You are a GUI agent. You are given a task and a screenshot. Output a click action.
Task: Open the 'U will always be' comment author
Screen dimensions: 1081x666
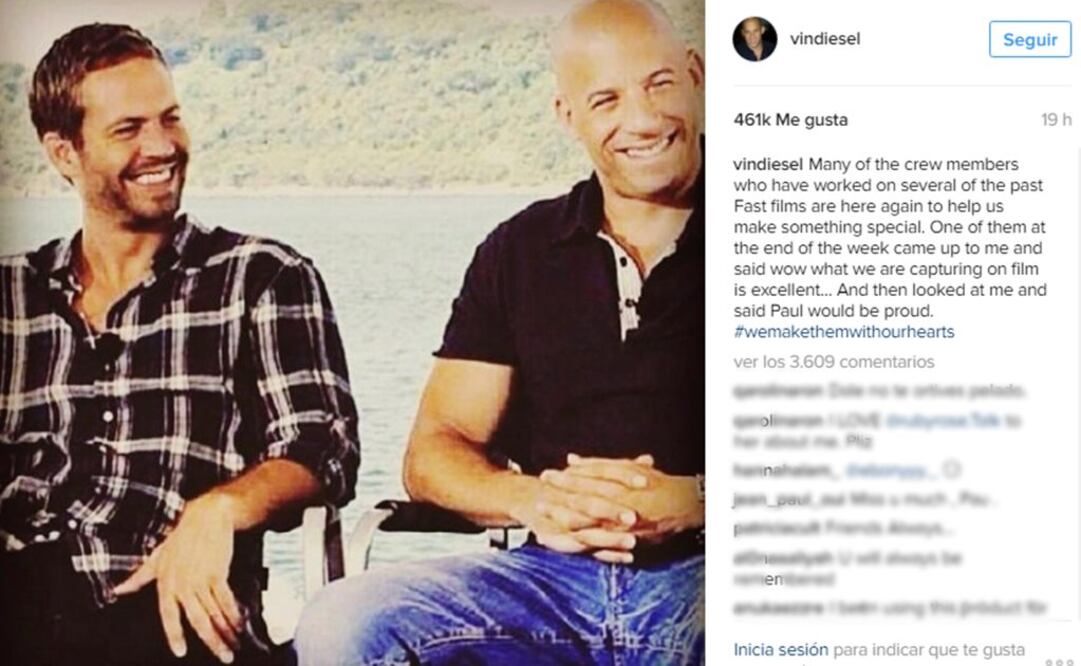[783, 558]
